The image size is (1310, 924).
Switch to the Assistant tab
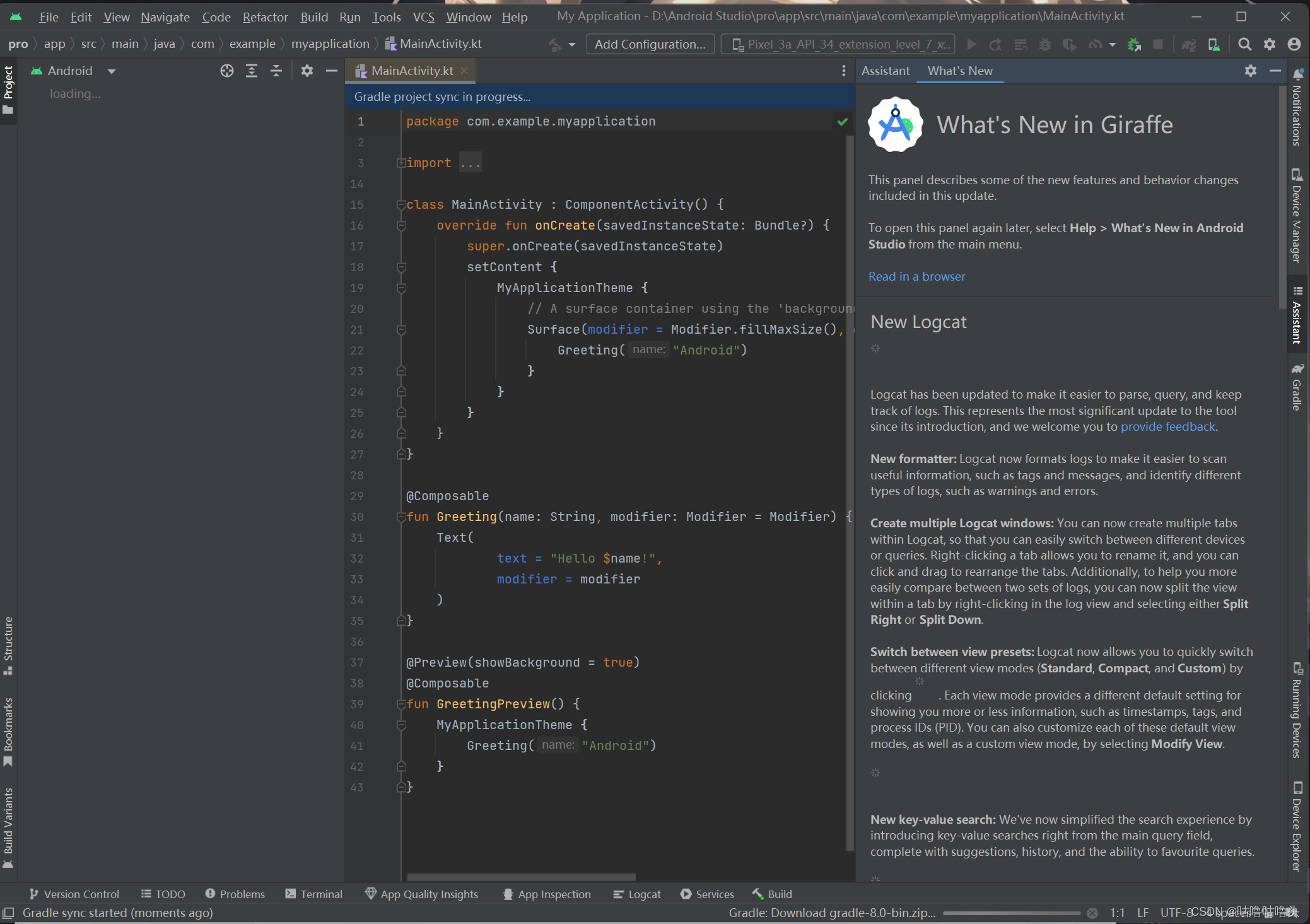(886, 71)
